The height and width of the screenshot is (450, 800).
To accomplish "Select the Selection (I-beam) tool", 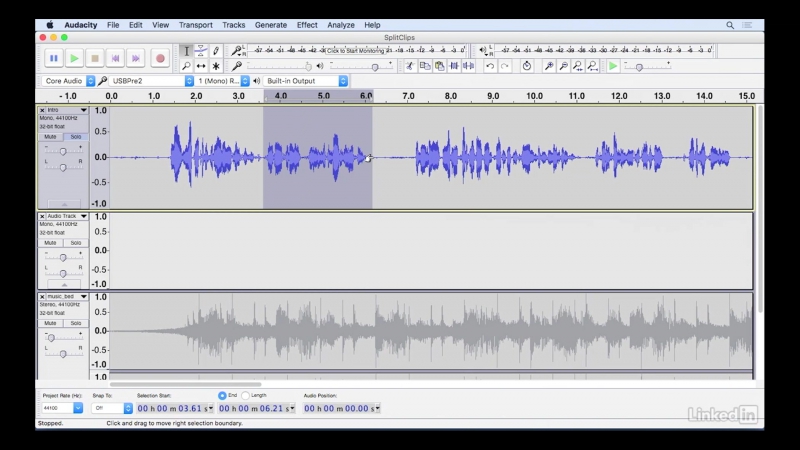I will point(186,51).
